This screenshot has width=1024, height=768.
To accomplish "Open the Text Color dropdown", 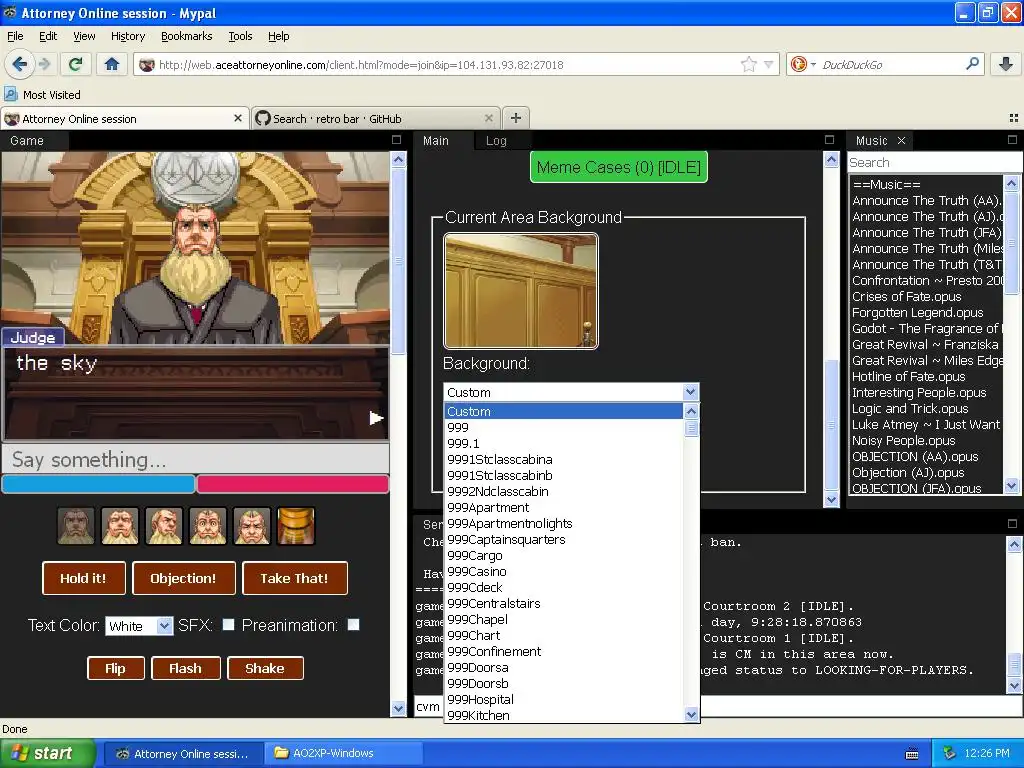I will 139,626.
